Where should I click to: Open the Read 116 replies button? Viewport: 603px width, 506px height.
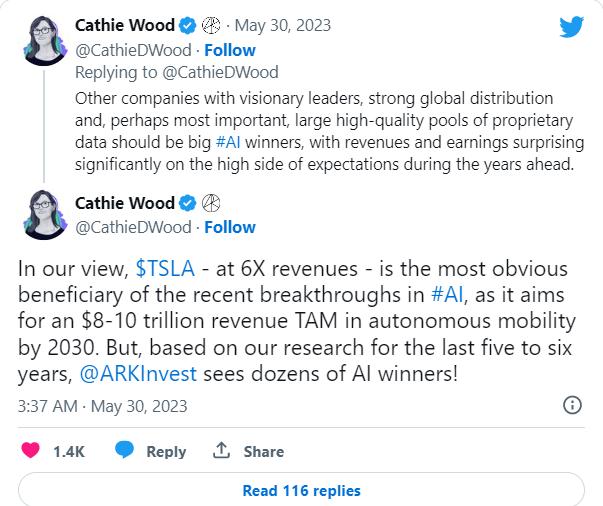301,490
